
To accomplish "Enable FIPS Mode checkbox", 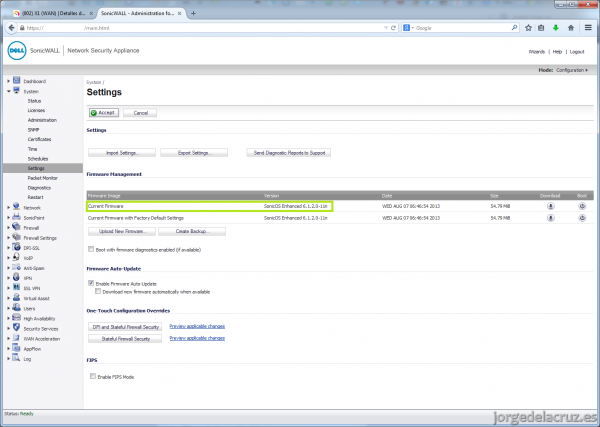I will pyautogui.click(x=93, y=376).
